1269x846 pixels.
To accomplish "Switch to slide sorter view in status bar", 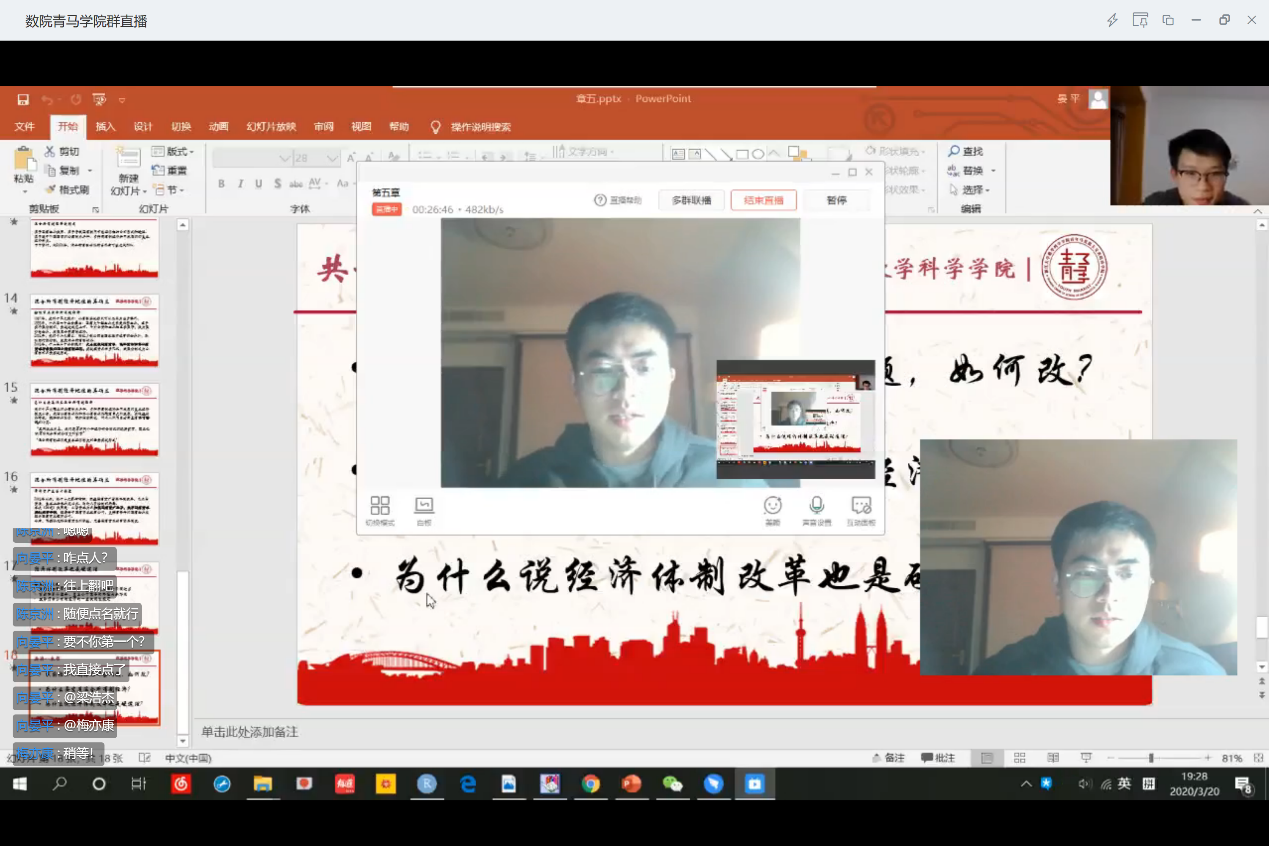I will (x=1020, y=758).
